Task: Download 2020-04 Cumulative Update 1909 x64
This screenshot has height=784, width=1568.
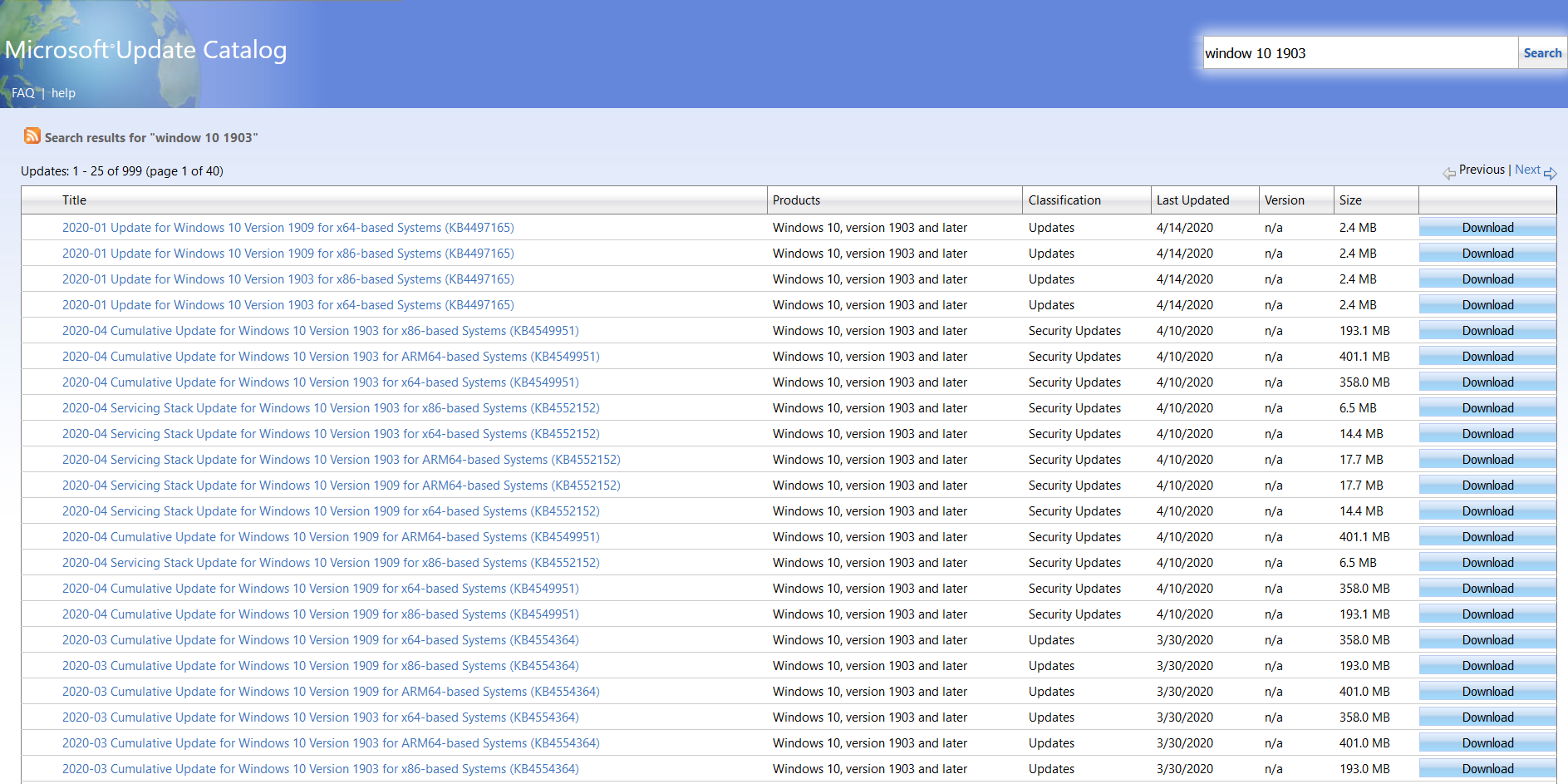Action: 1487,589
